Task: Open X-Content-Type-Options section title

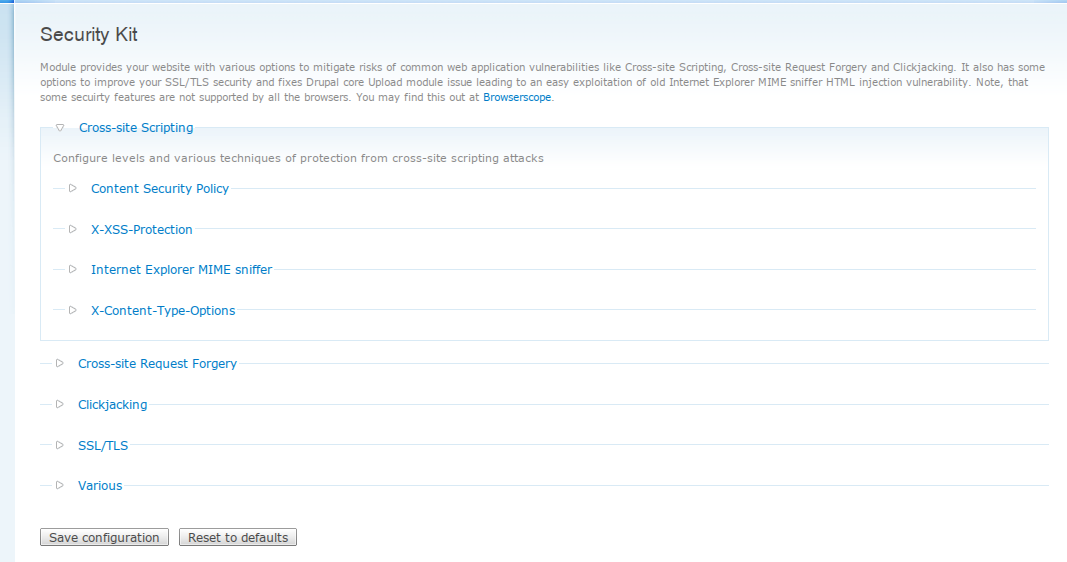Action: coord(163,310)
